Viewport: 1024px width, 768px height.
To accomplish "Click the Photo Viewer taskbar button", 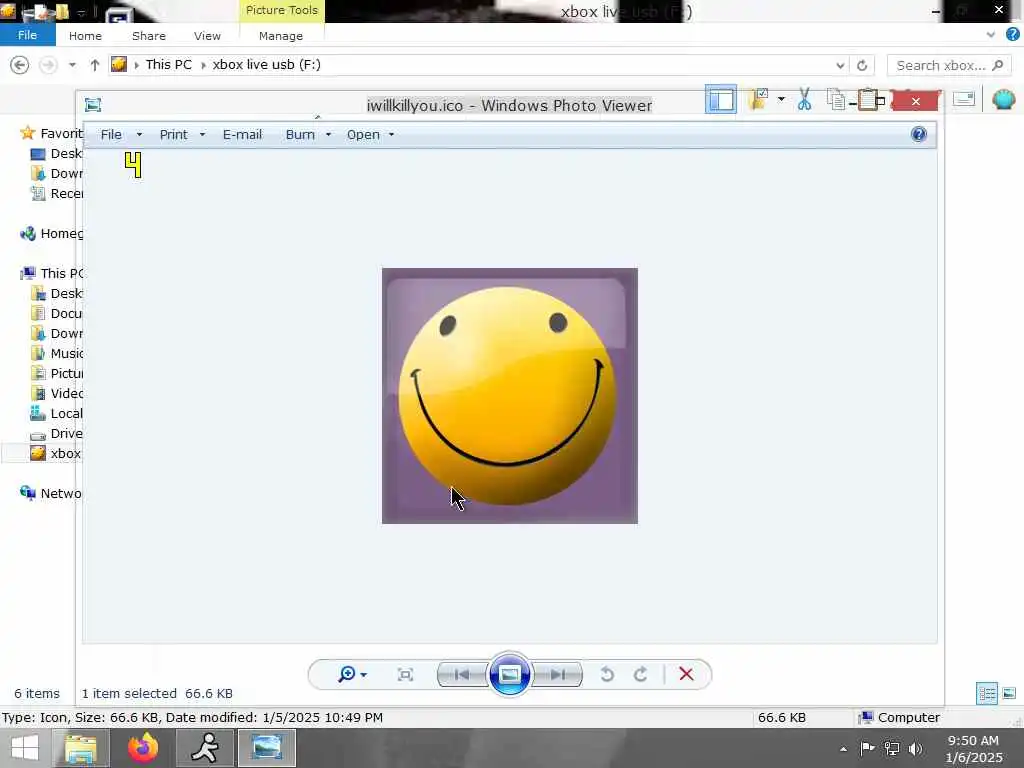I will click(x=266, y=748).
